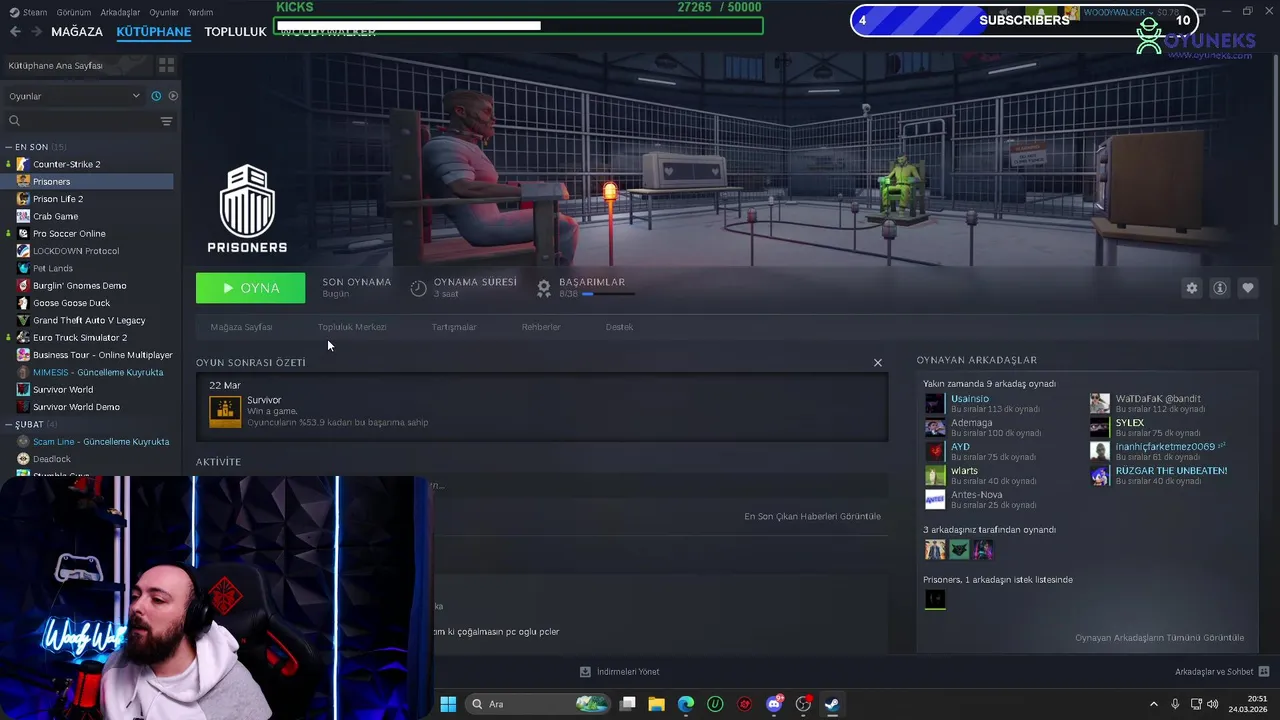Open friend RÜZGAR THE UNBEATEN! profile
The width and height of the screenshot is (1280, 720).
[x=1171, y=470]
